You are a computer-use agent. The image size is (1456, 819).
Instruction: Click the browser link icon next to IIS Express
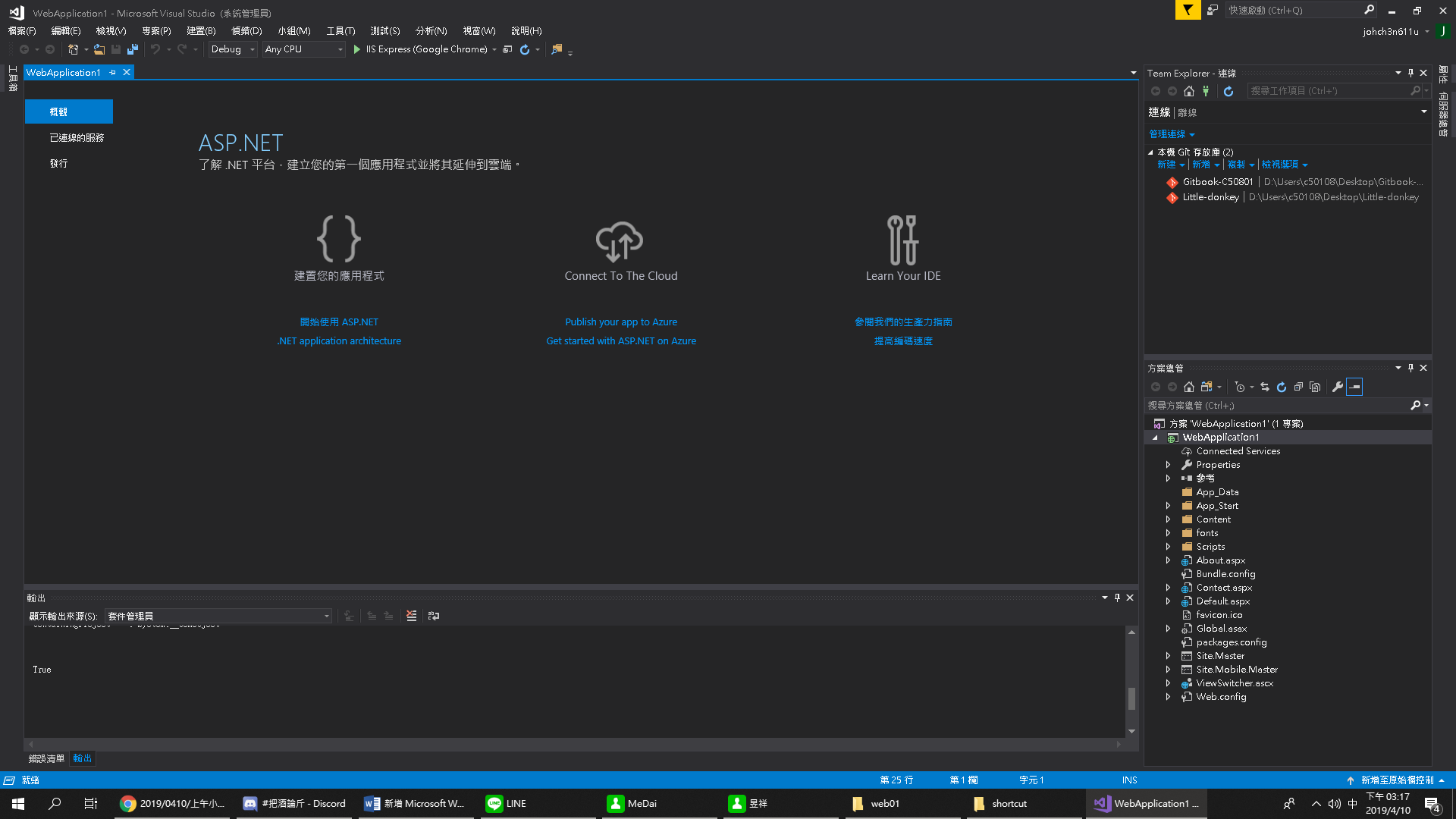[x=507, y=49]
